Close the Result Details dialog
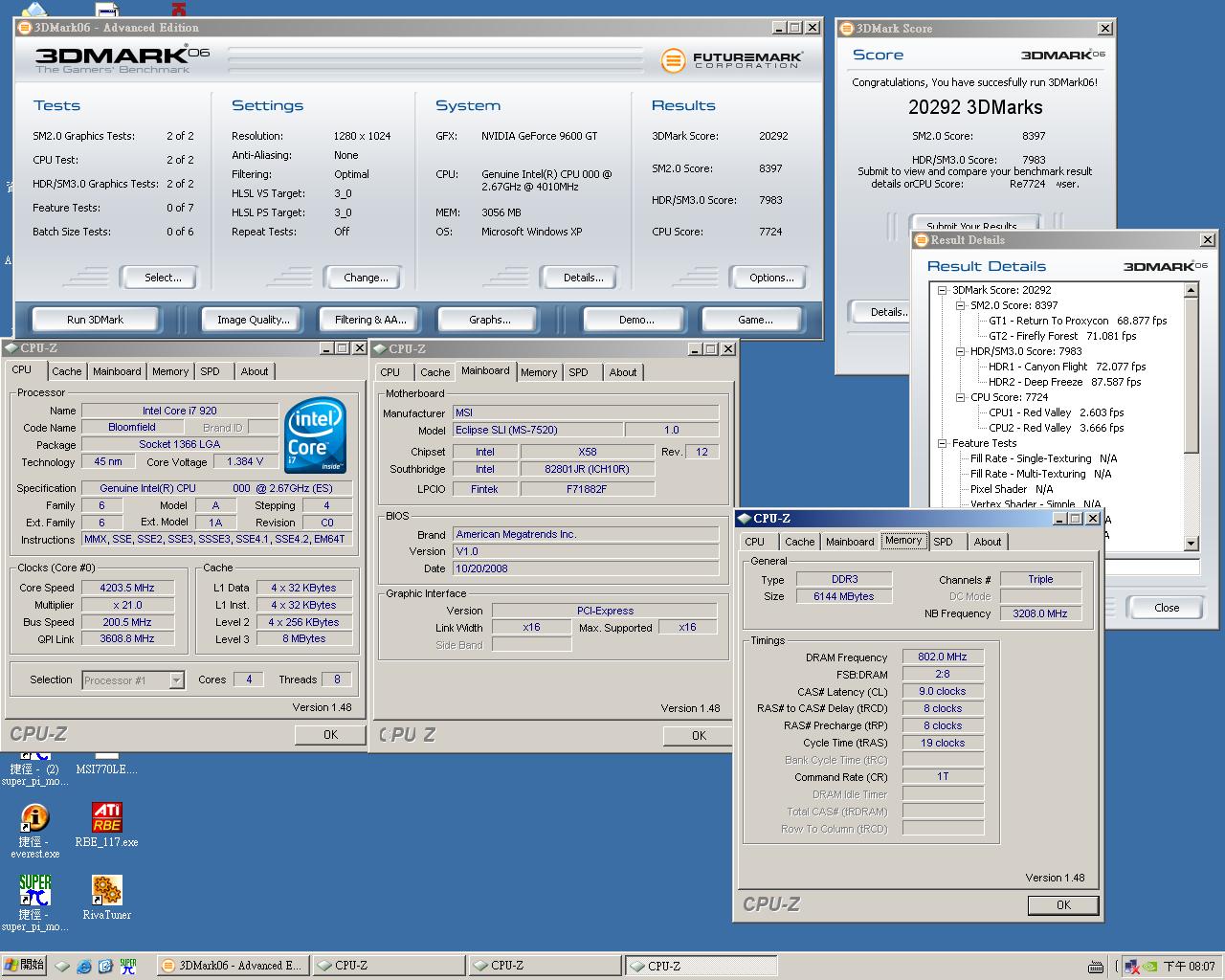 [1167, 608]
